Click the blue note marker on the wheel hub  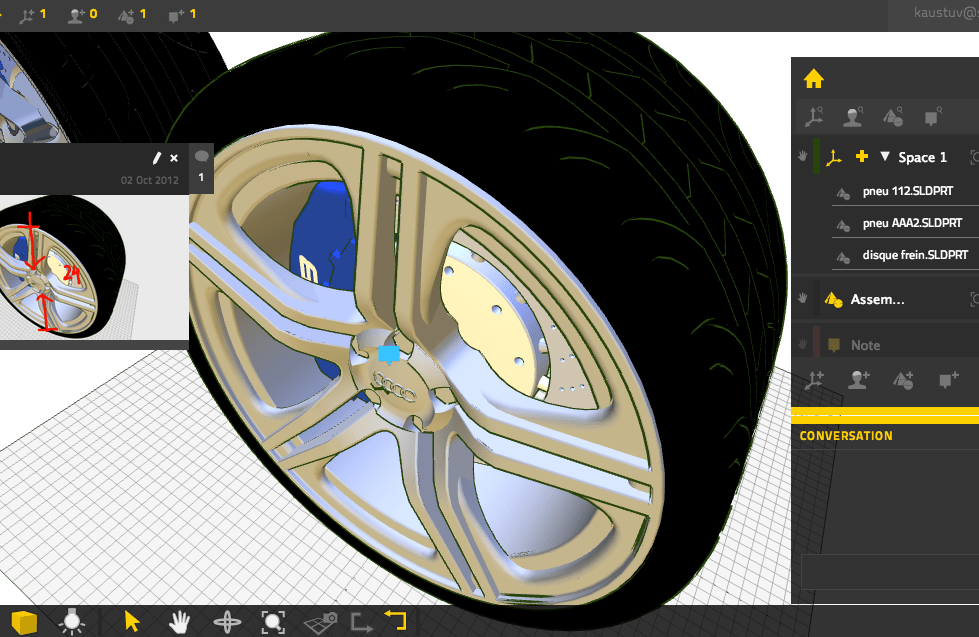[389, 354]
